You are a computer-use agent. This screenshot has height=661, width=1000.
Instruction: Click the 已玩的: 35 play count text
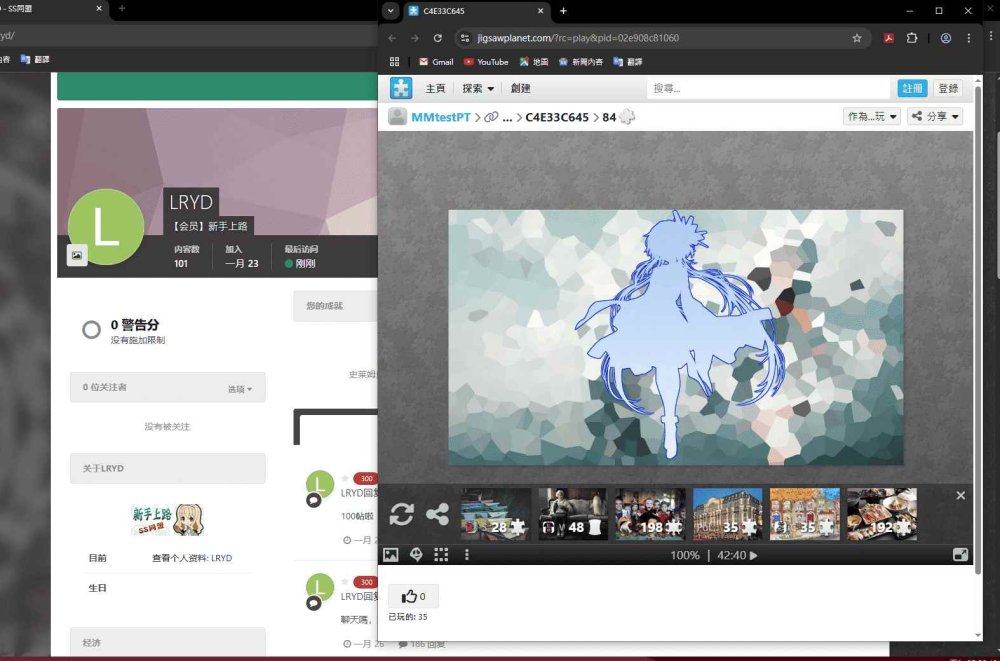408,617
